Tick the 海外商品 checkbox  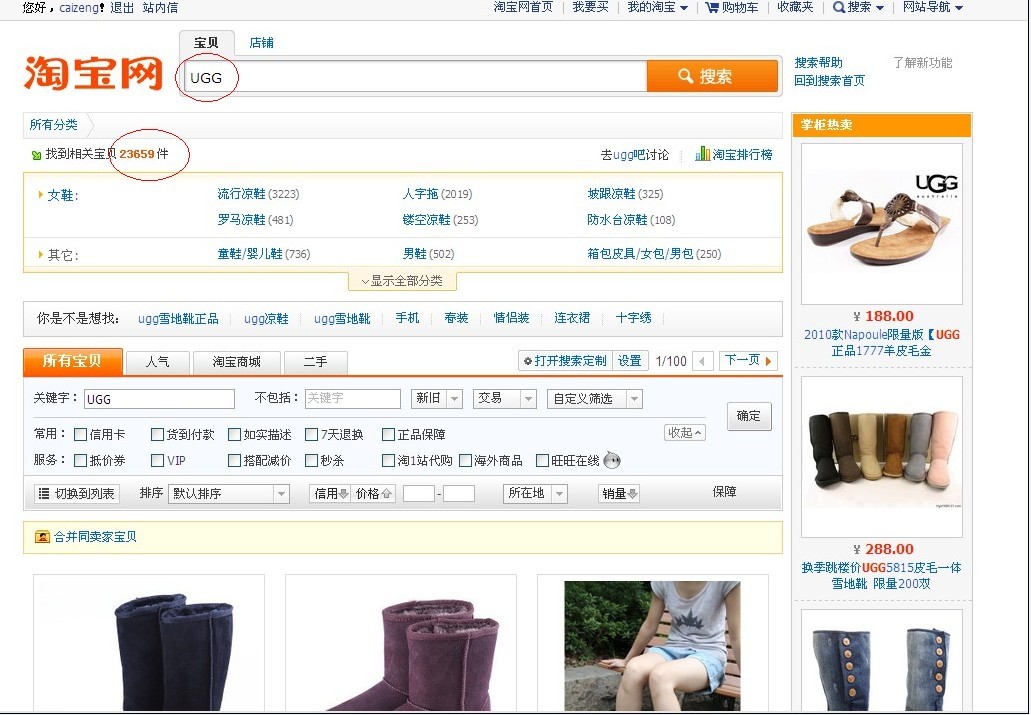(464, 461)
